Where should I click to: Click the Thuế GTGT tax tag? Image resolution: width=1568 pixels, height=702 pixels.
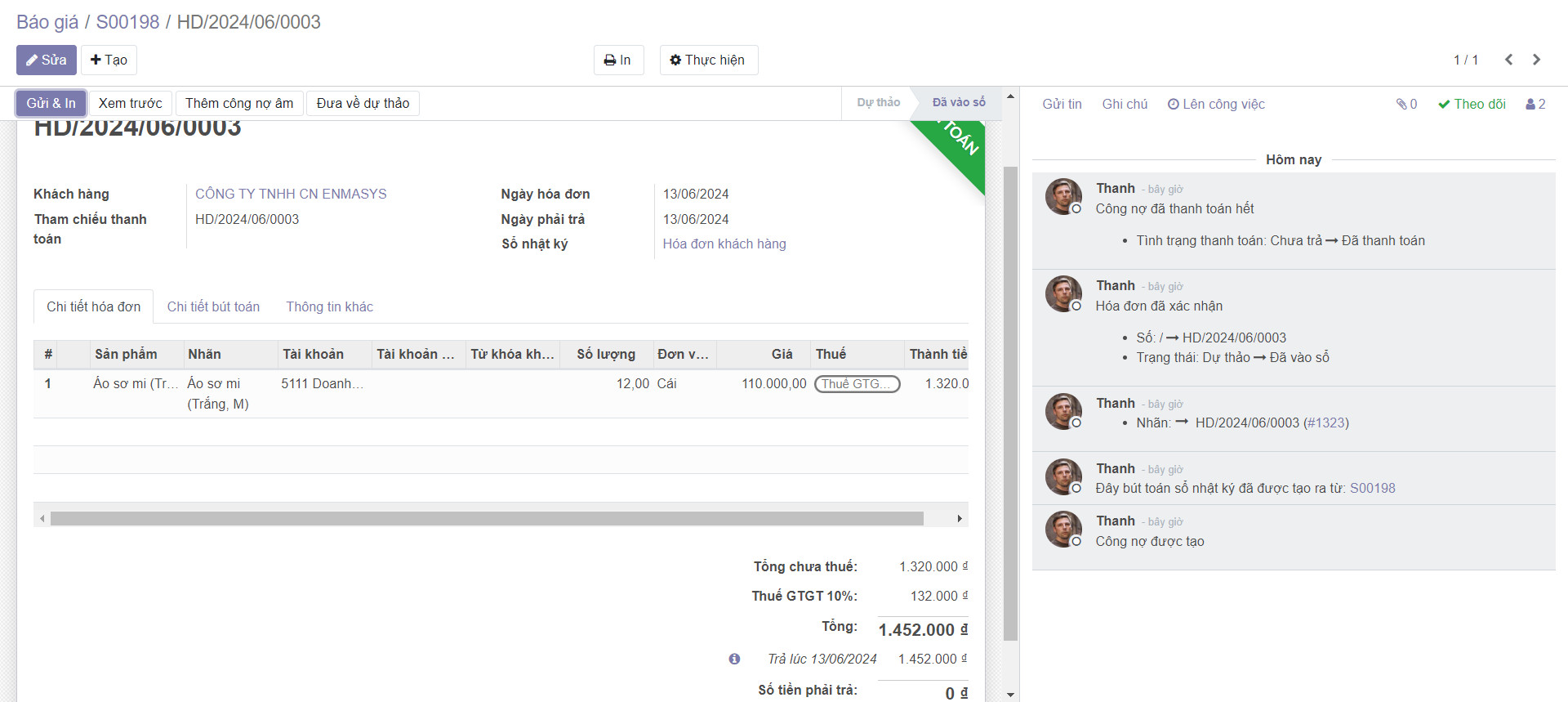tap(857, 384)
